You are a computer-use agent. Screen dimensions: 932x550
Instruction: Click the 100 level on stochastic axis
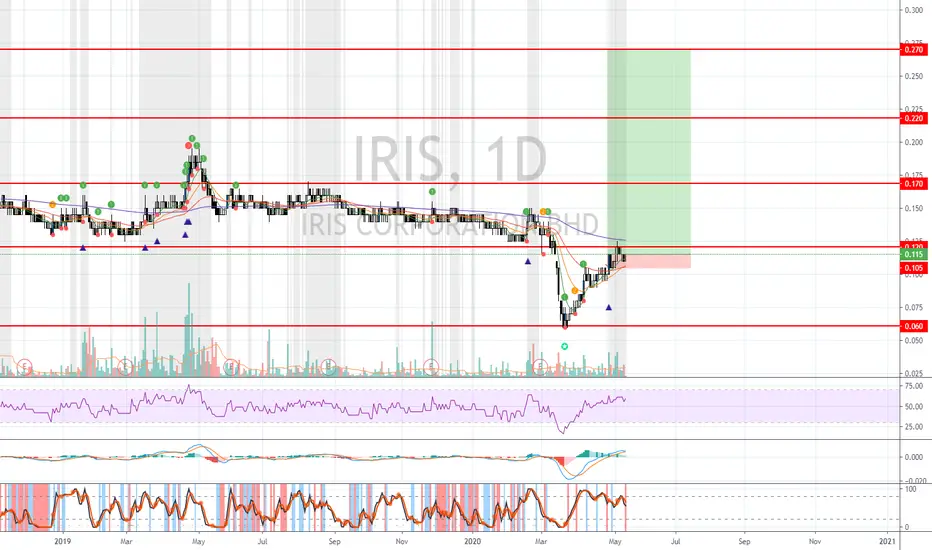(910, 489)
